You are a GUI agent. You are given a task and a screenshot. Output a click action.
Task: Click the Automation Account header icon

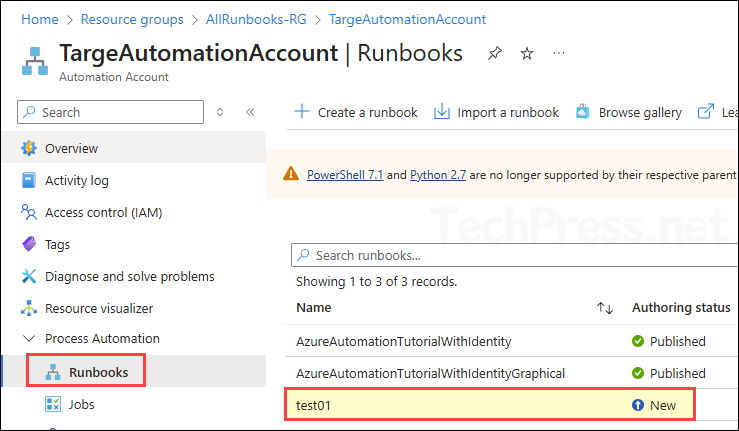[x=35, y=61]
